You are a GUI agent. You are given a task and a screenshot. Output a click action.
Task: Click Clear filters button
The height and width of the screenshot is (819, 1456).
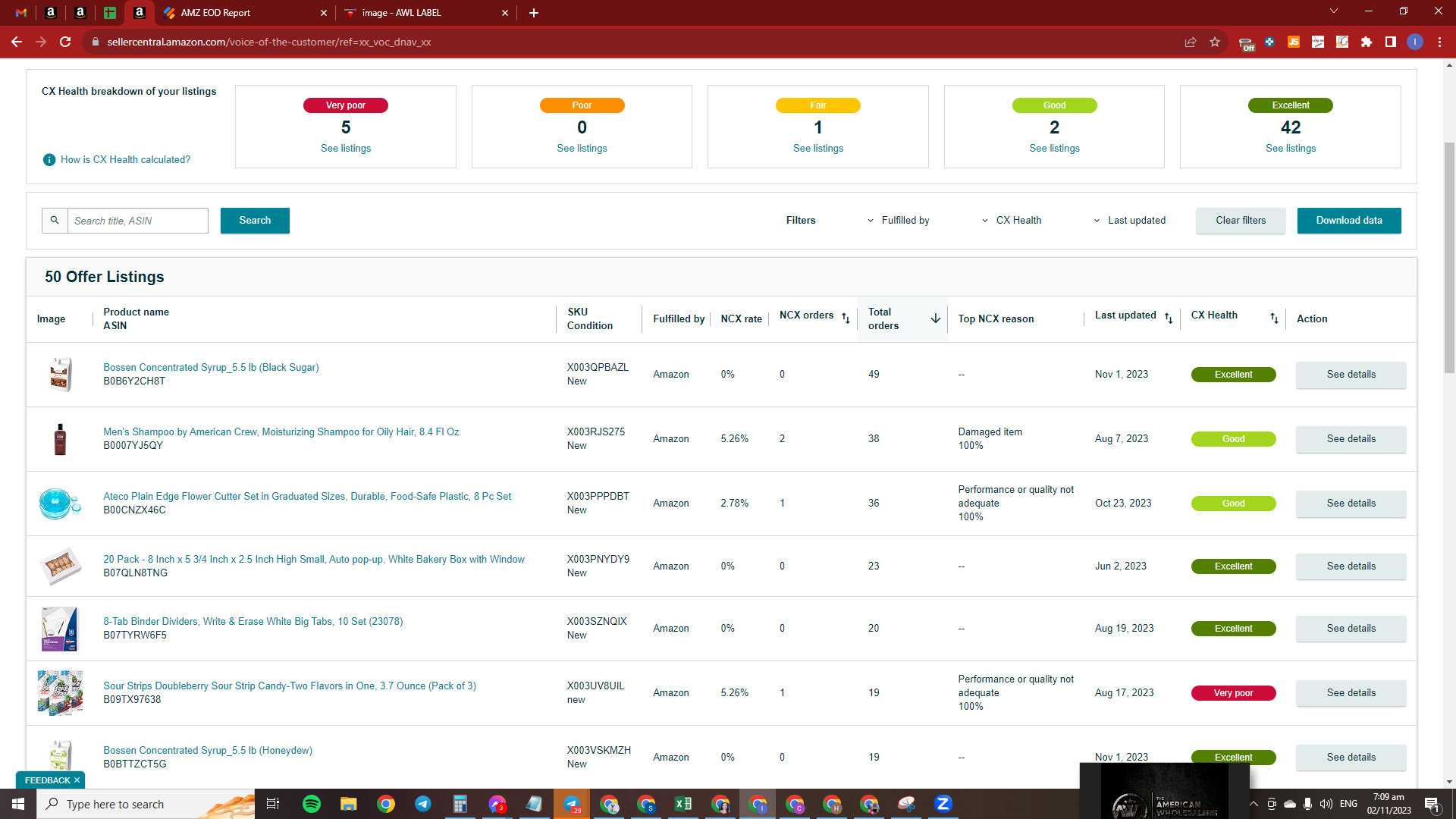[x=1241, y=221]
